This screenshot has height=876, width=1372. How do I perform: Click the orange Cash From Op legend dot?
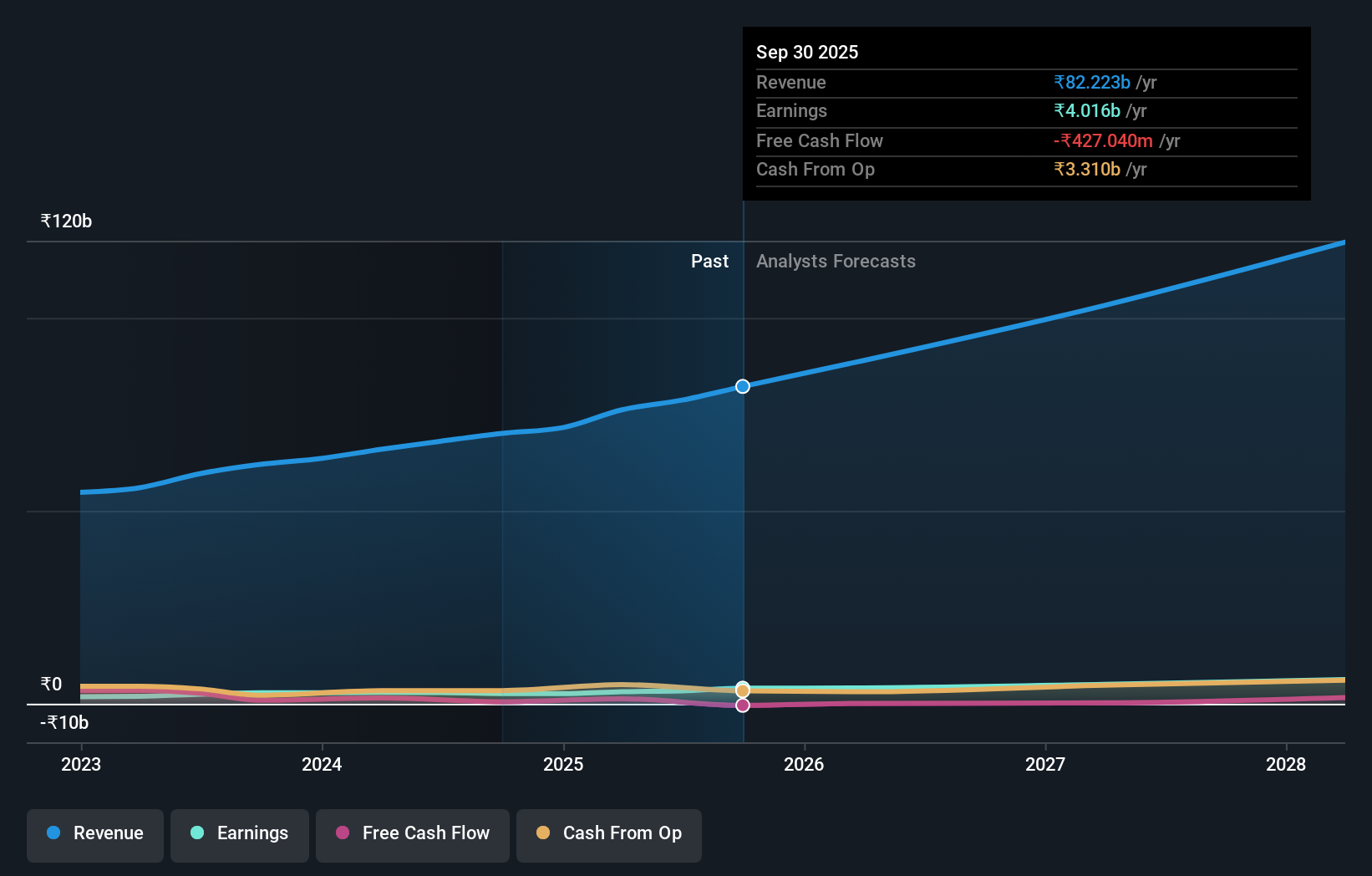(x=543, y=833)
